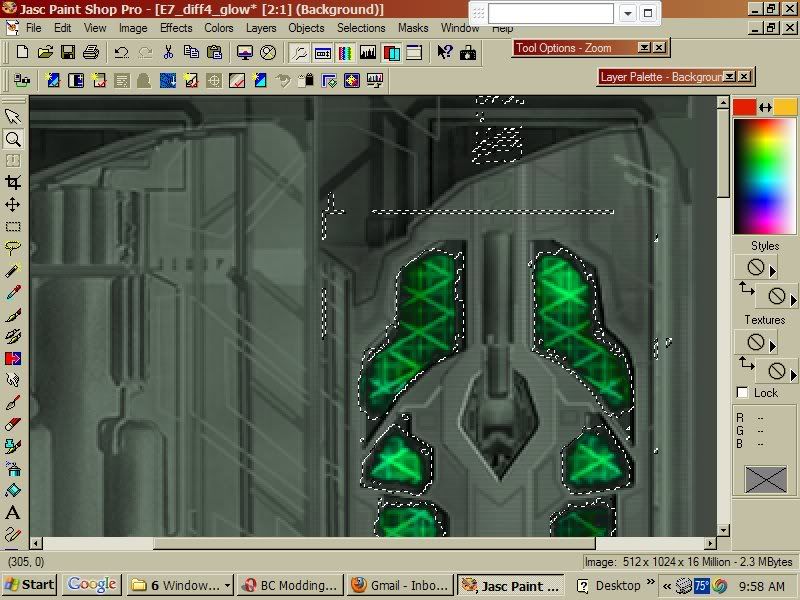Toggle the Layer Palette toolbar button
Screen dimensions: 800x600
pos(391,53)
